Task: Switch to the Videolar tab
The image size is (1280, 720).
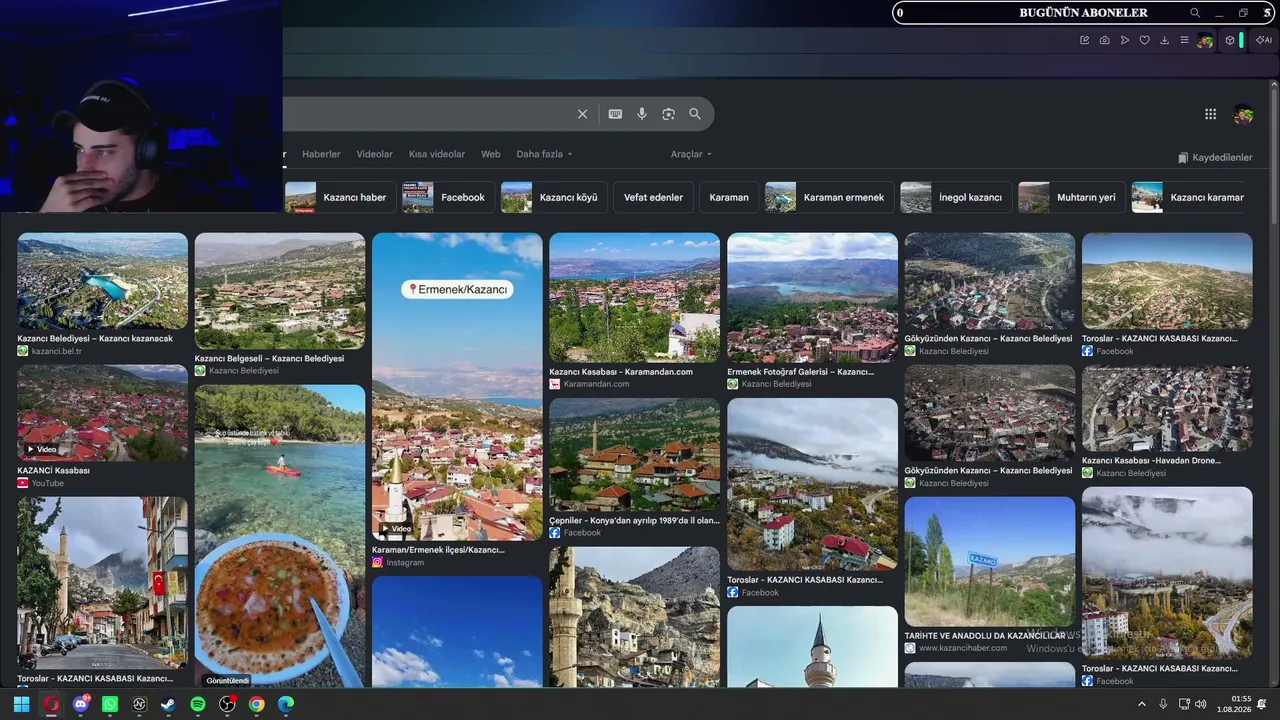Action: point(375,154)
